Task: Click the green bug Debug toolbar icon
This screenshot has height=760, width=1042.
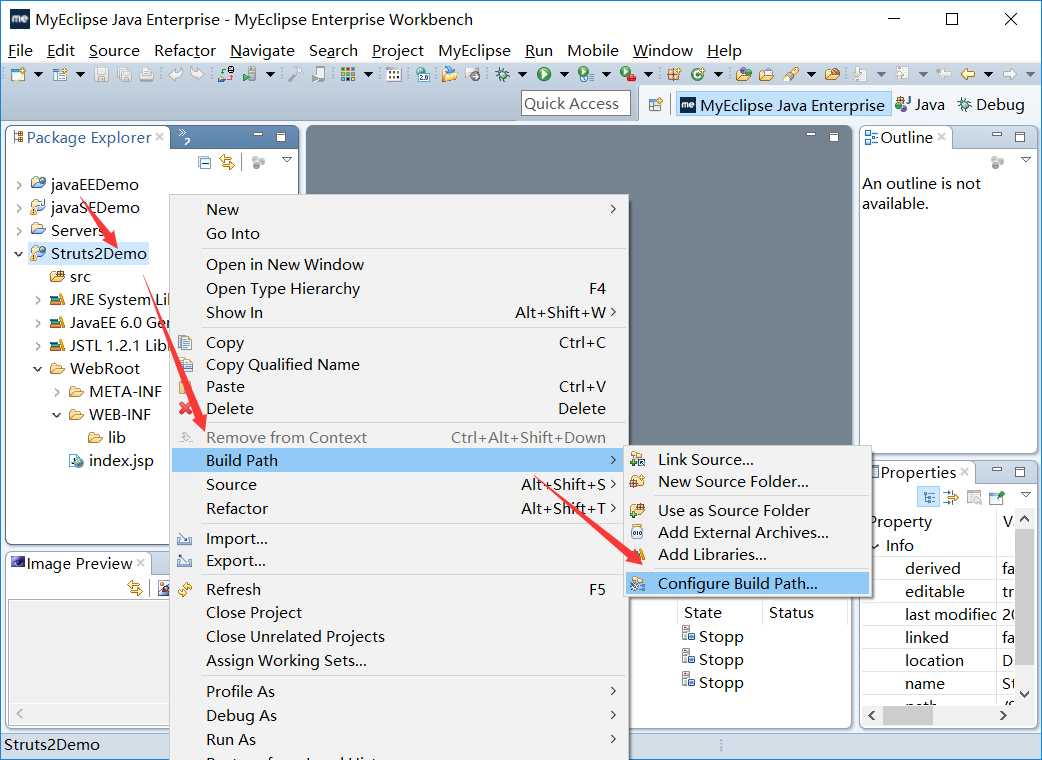Action: (502, 74)
